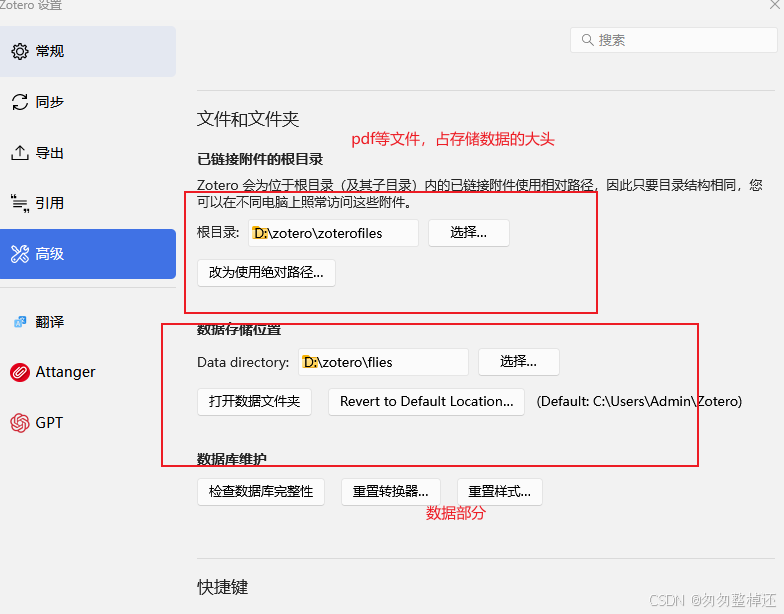
Task: Click Revert to Default Location... button
Action: tap(426, 402)
